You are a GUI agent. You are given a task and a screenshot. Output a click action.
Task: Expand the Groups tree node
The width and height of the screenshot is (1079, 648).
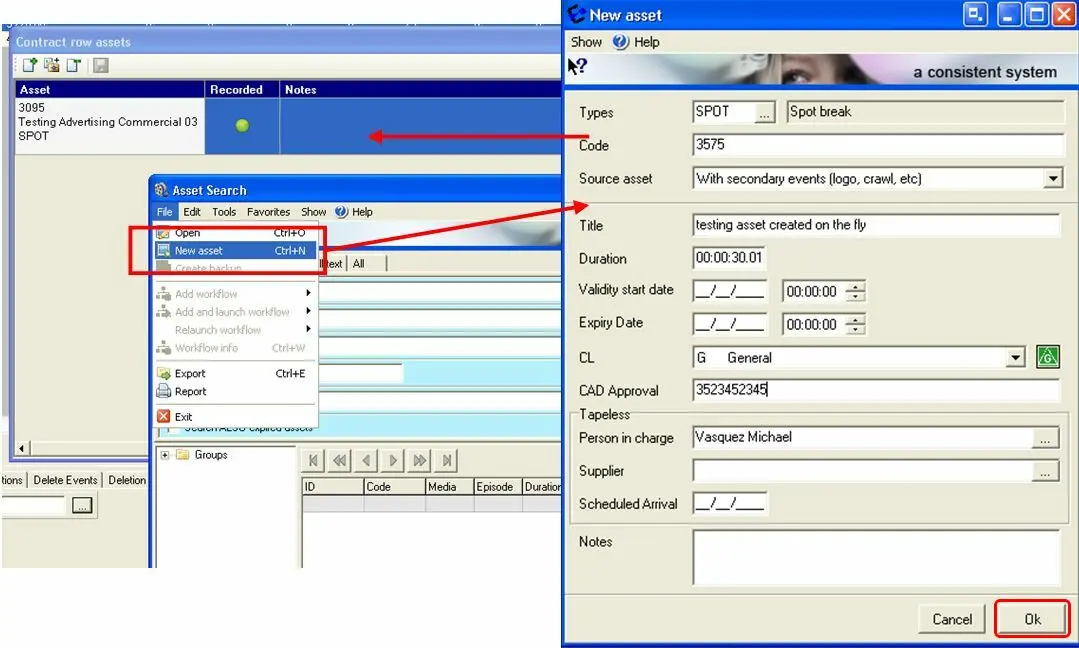tap(165, 455)
